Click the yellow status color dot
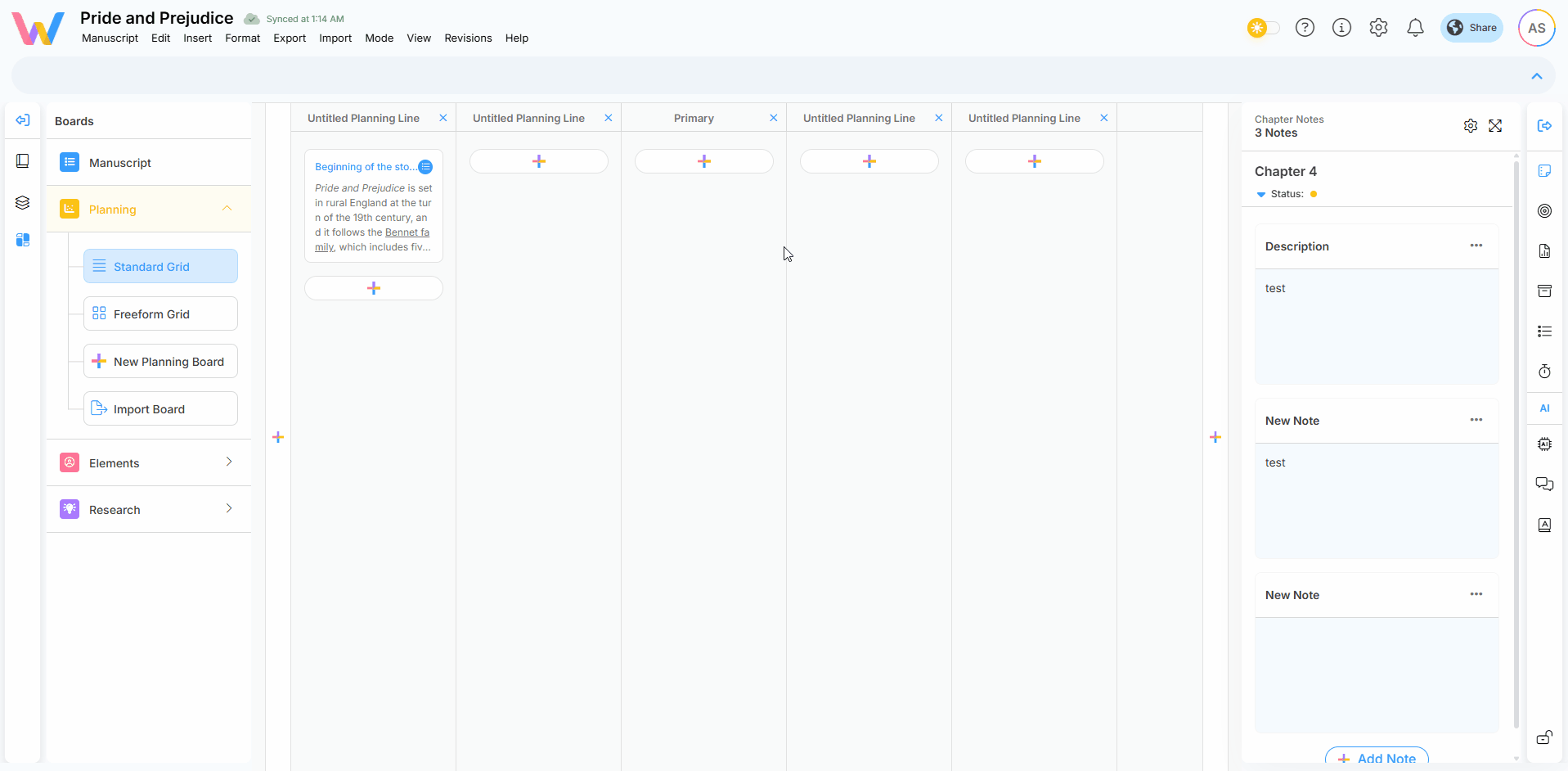Image resolution: width=1568 pixels, height=771 pixels. coord(1314,195)
